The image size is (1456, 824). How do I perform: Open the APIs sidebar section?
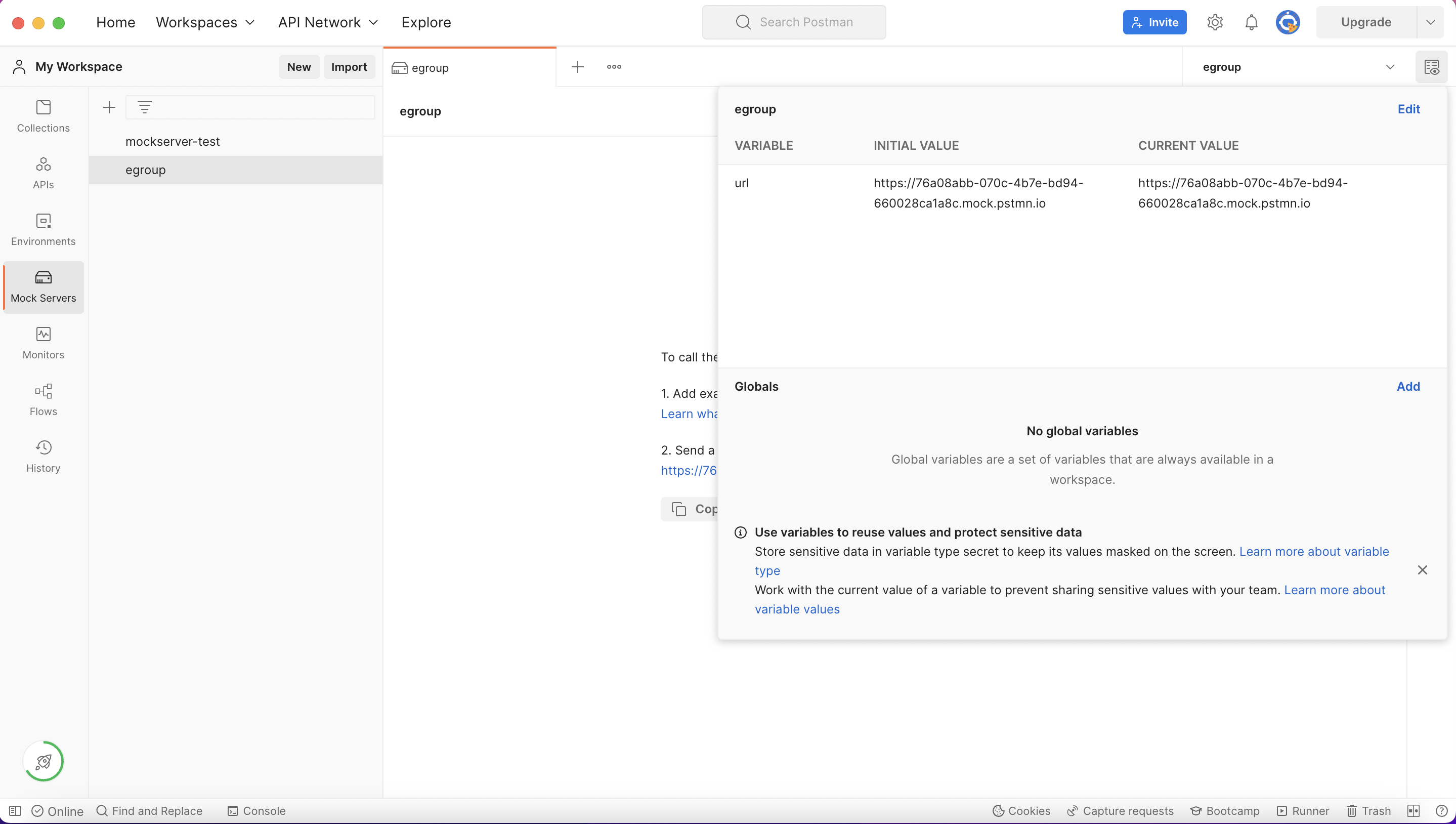coord(43,173)
